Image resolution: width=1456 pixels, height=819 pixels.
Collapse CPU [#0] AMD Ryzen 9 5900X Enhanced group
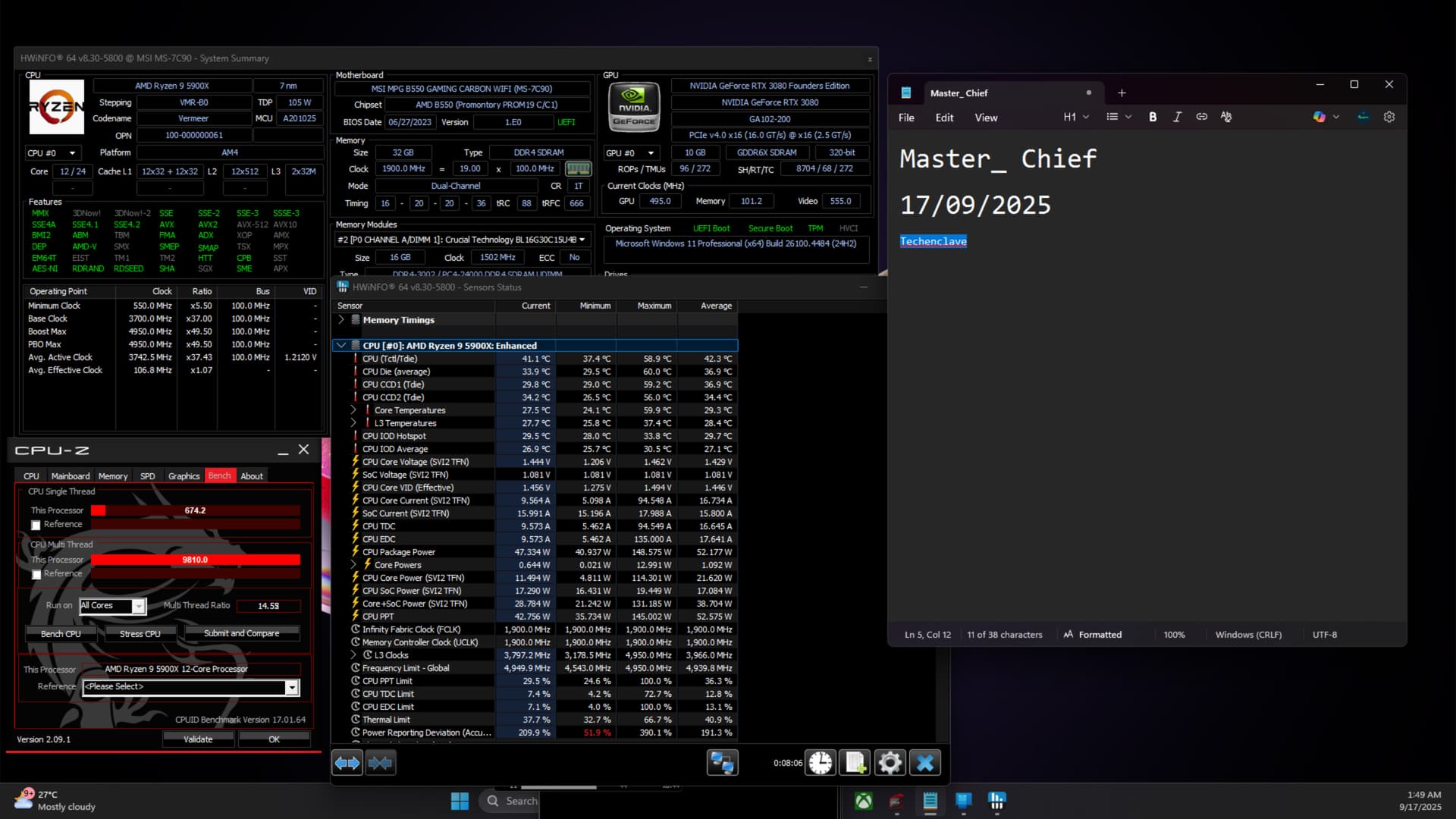click(341, 345)
